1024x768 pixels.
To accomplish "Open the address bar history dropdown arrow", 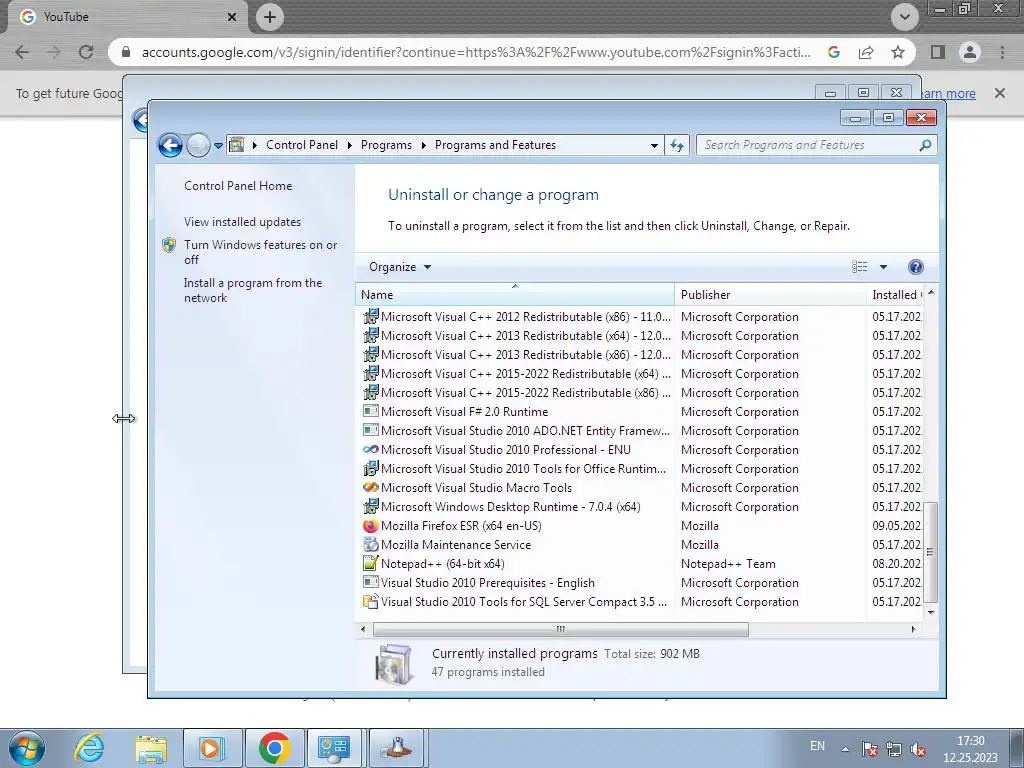I will coord(654,146).
